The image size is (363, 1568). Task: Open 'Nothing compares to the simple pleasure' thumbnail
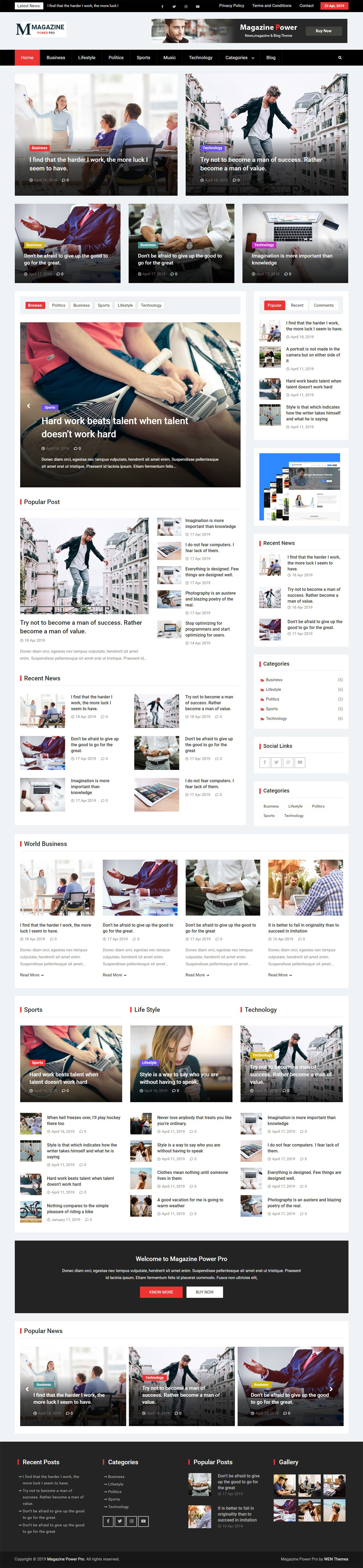coord(31,1212)
